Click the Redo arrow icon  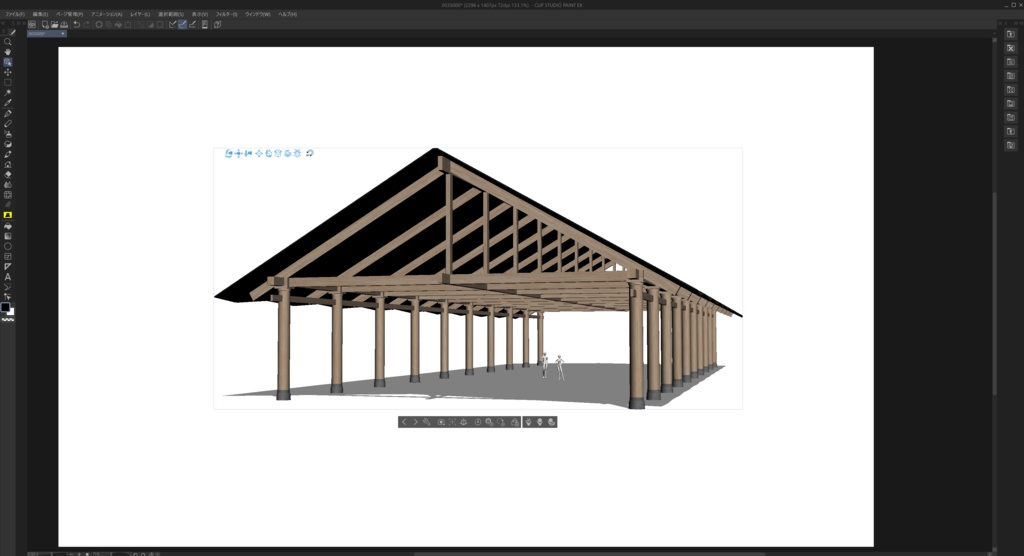(x=86, y=25)
